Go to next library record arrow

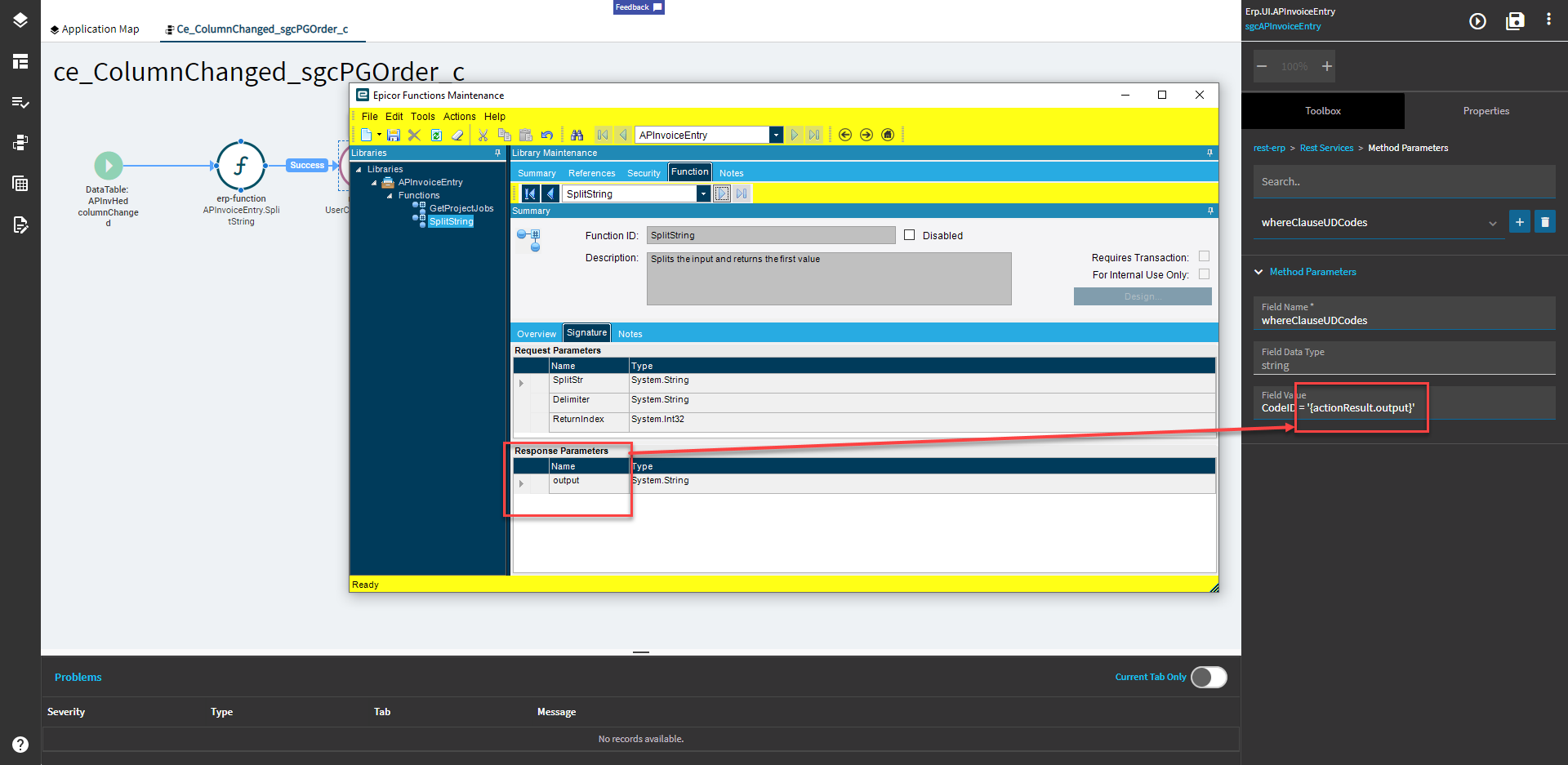pyautogui.click(x=794, y=135)
